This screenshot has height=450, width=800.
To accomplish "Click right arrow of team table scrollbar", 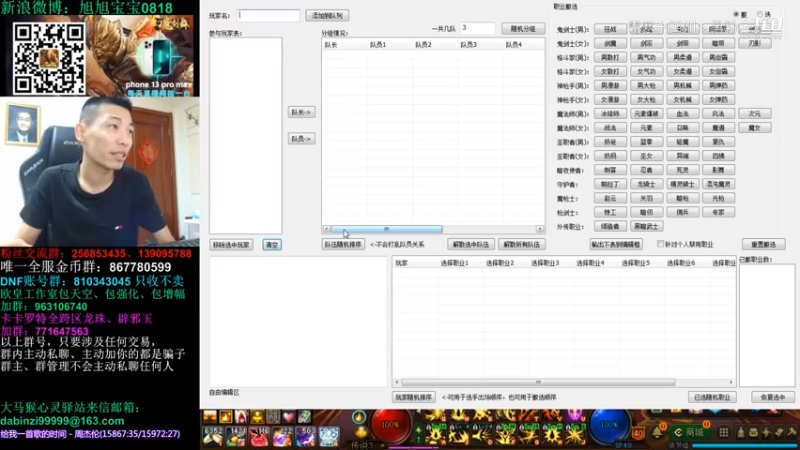I will click(540, 229).
